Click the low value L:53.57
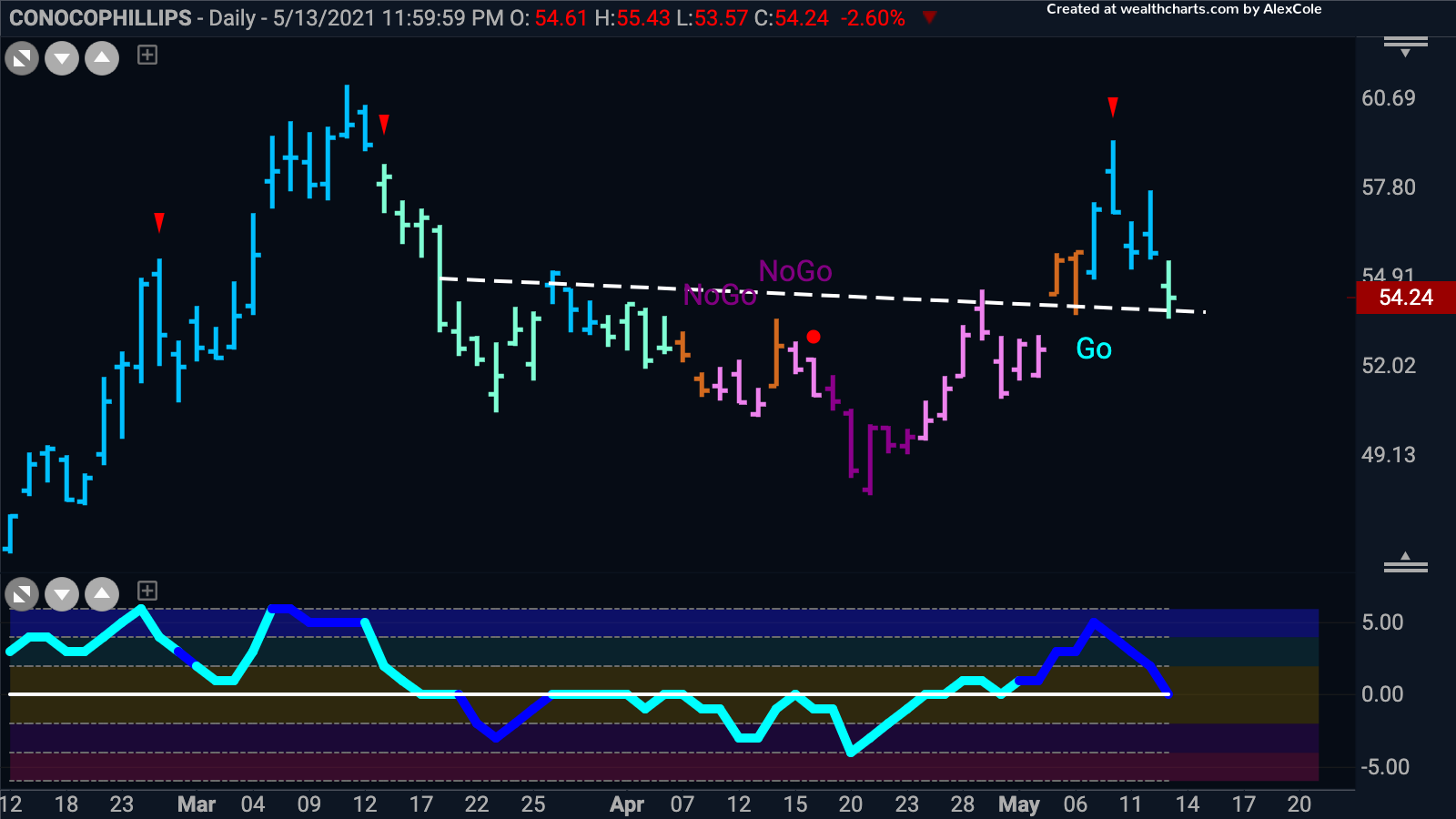The width and height of the screenshot is (1456, 819). coord(713,18)
